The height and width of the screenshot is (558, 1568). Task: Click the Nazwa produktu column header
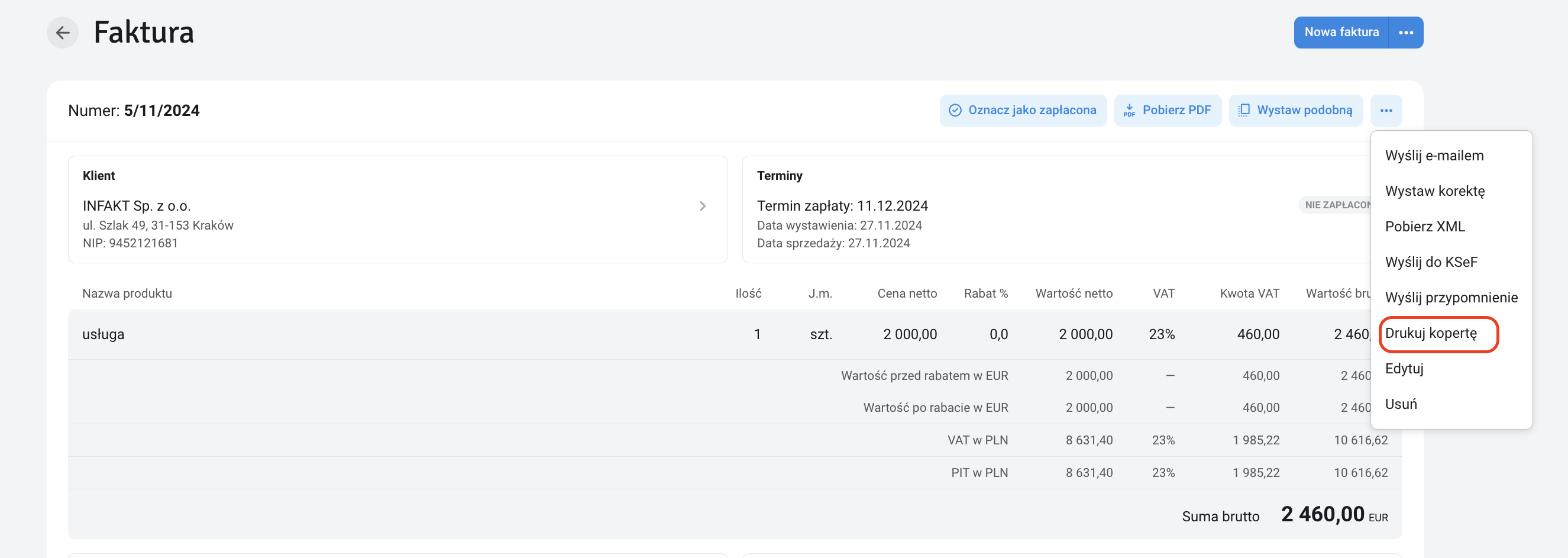pyautogui.click(x=127, y=293)
